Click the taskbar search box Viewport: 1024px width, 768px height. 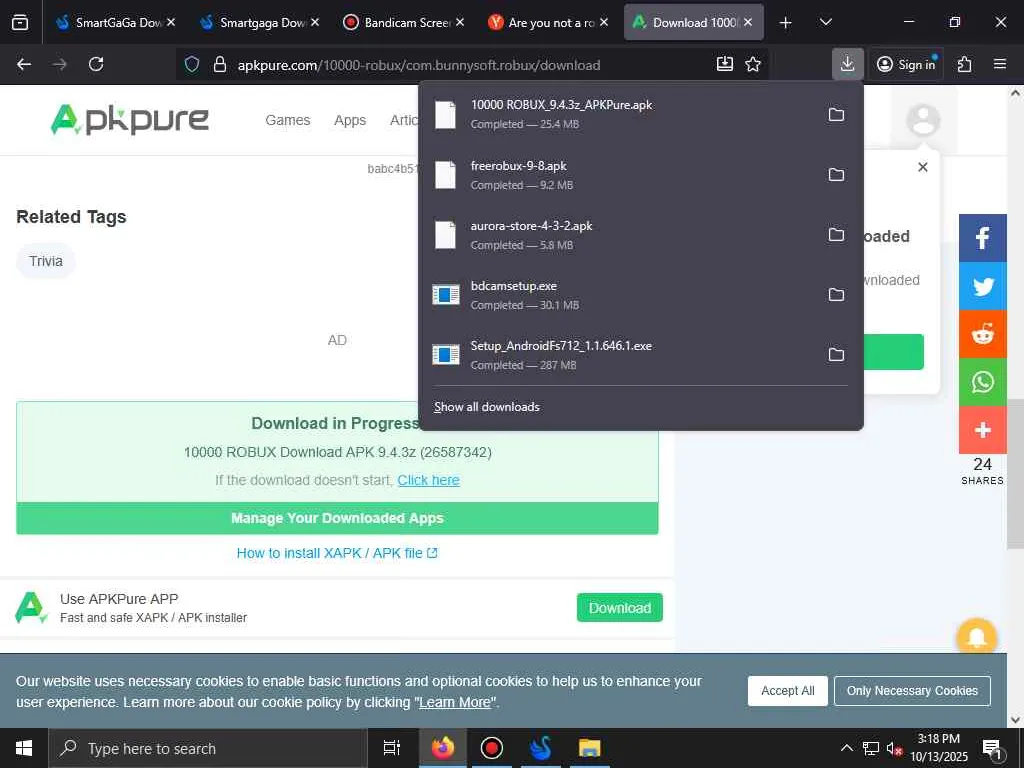208,748
